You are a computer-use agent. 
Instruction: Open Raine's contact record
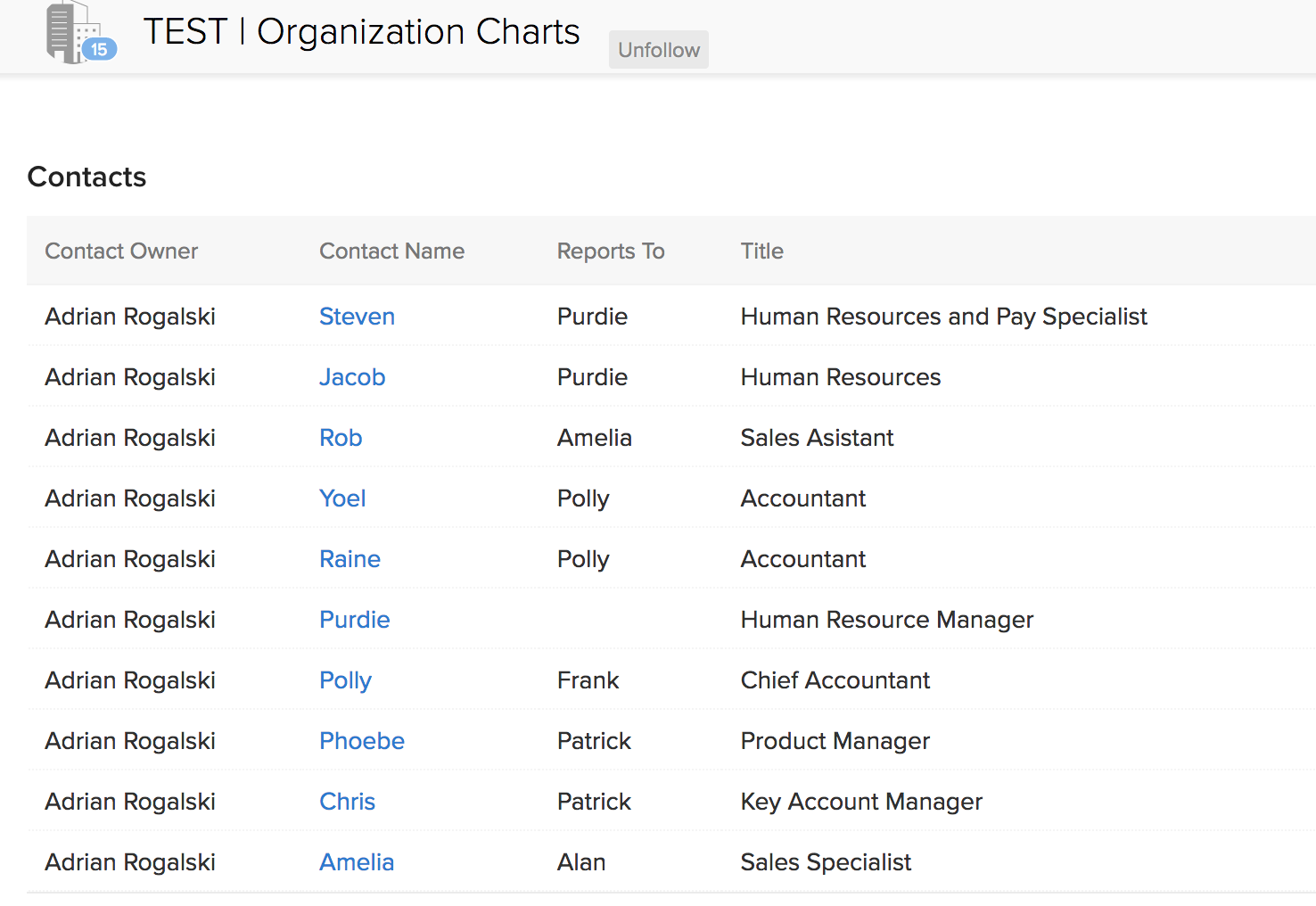coord(350,559)
